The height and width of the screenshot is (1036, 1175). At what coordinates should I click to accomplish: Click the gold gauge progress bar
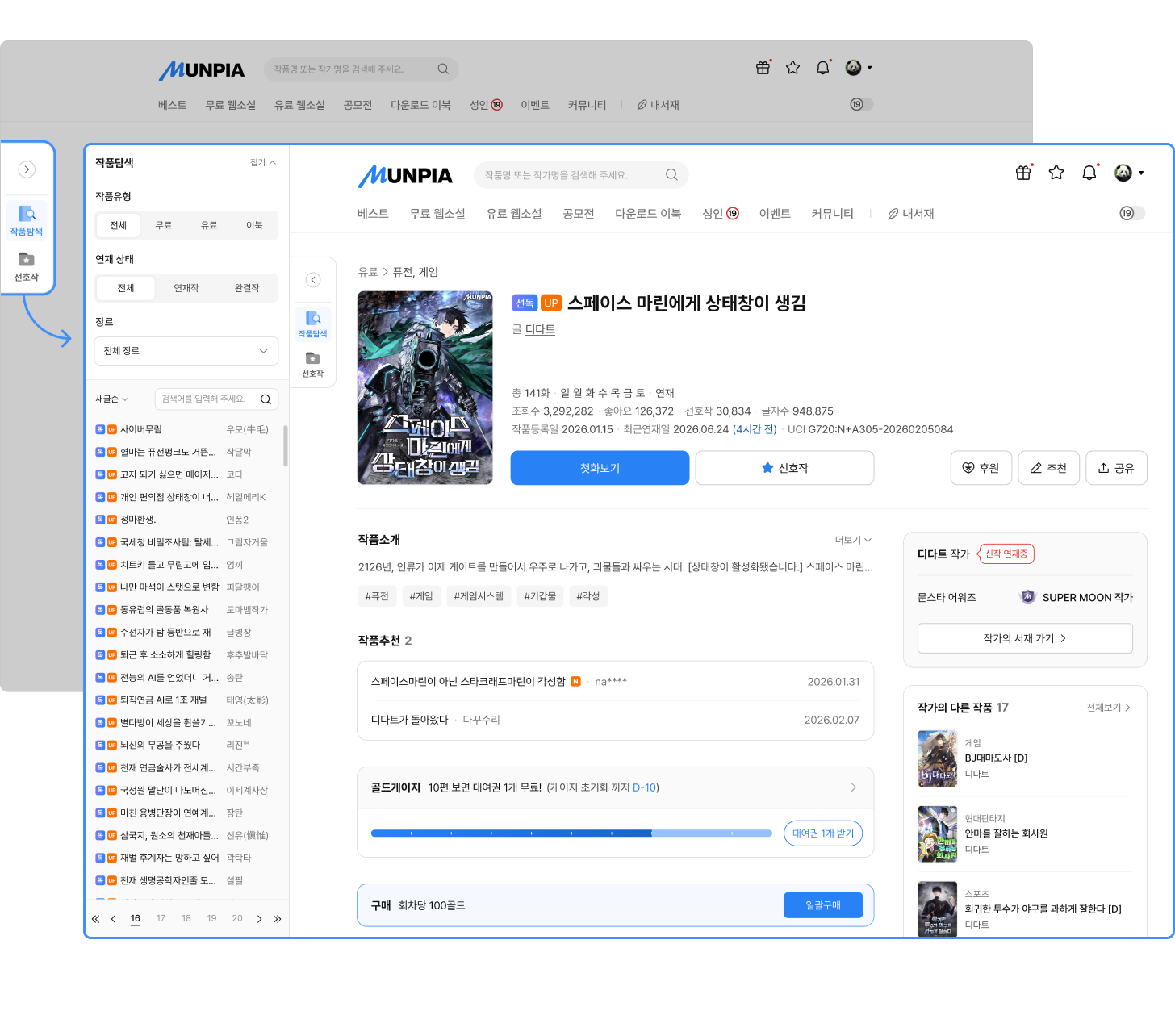pyautogui.click(x=571, y=833)
